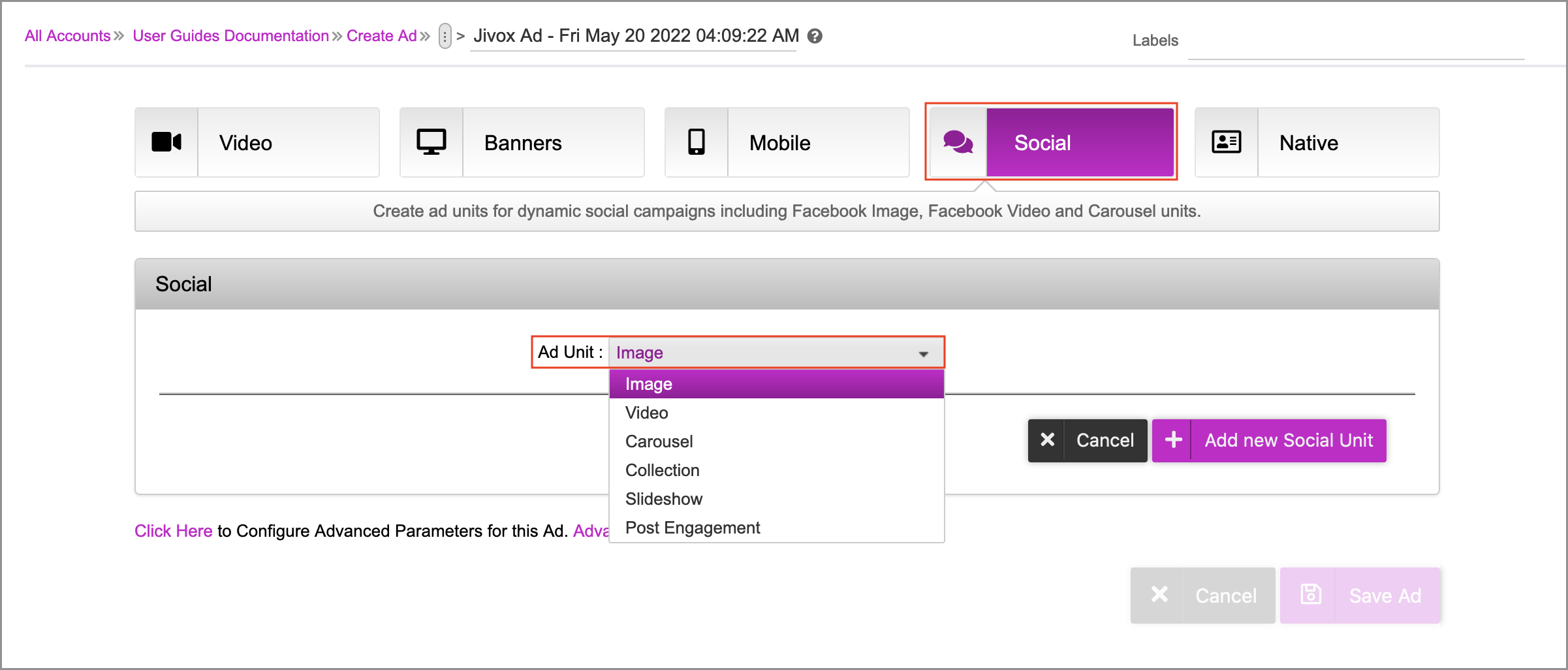1568x670 pixels.
Task: Select the Collection ad unit option
Action: coord(662,470)
